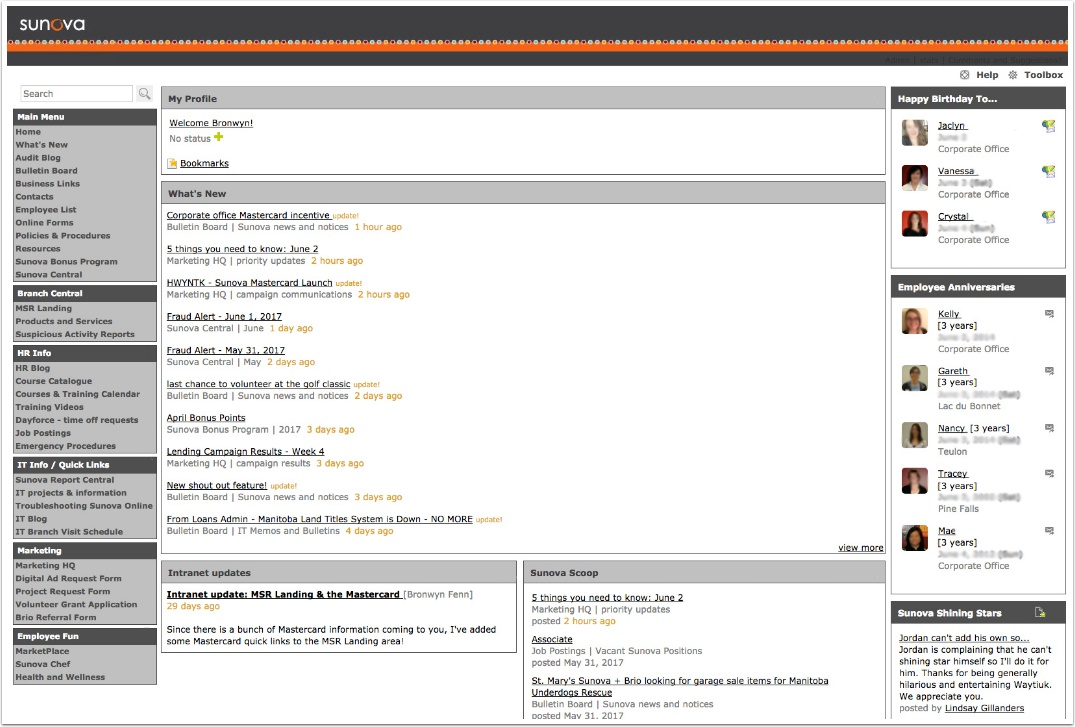Open Associate job posting in Sunova Scoop
The image size is (1075, 727).
(x=552, y=639)
